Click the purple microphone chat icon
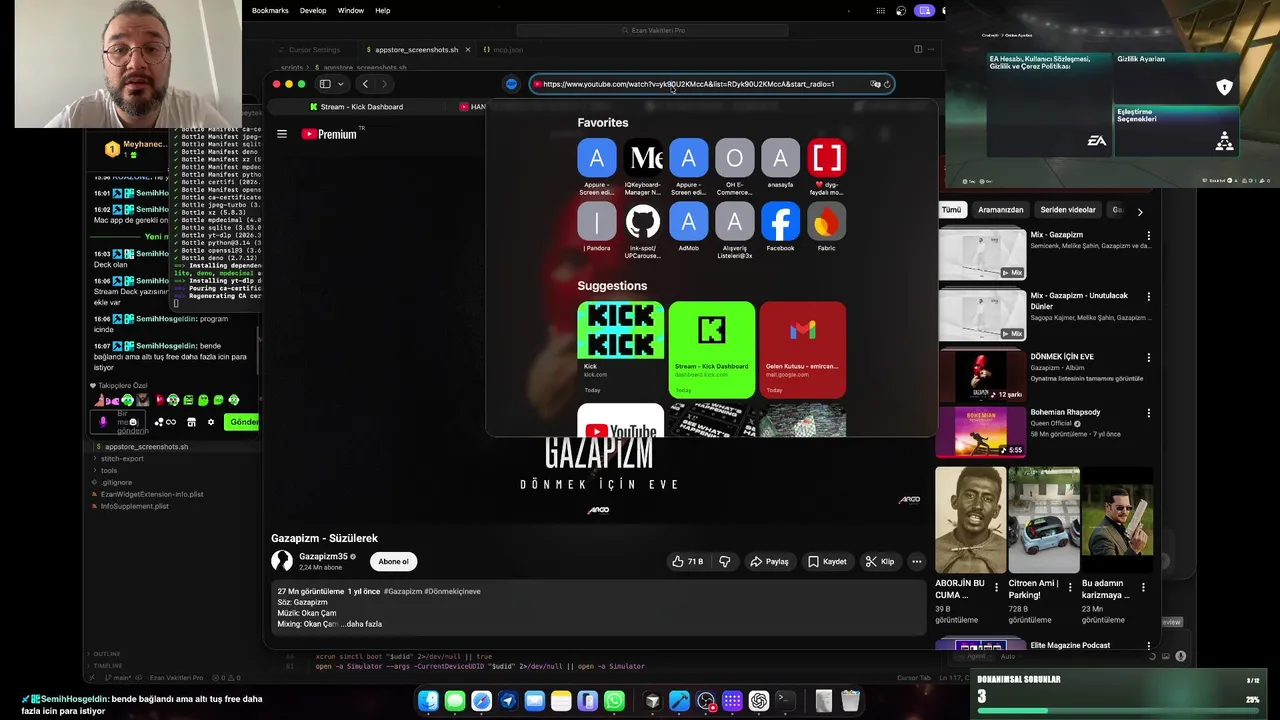 point(103,422)
